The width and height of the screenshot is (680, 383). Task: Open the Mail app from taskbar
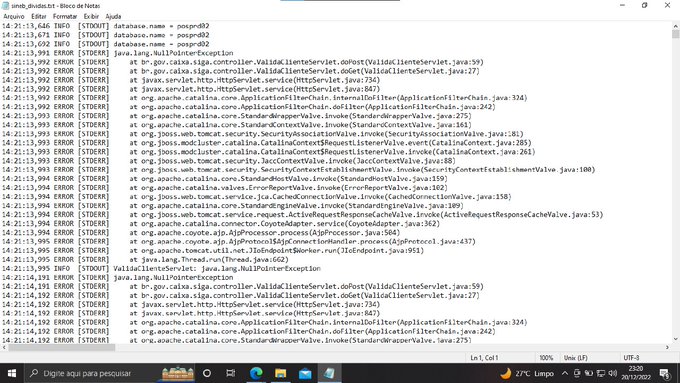pyautogui.click(x=305, y=373)
